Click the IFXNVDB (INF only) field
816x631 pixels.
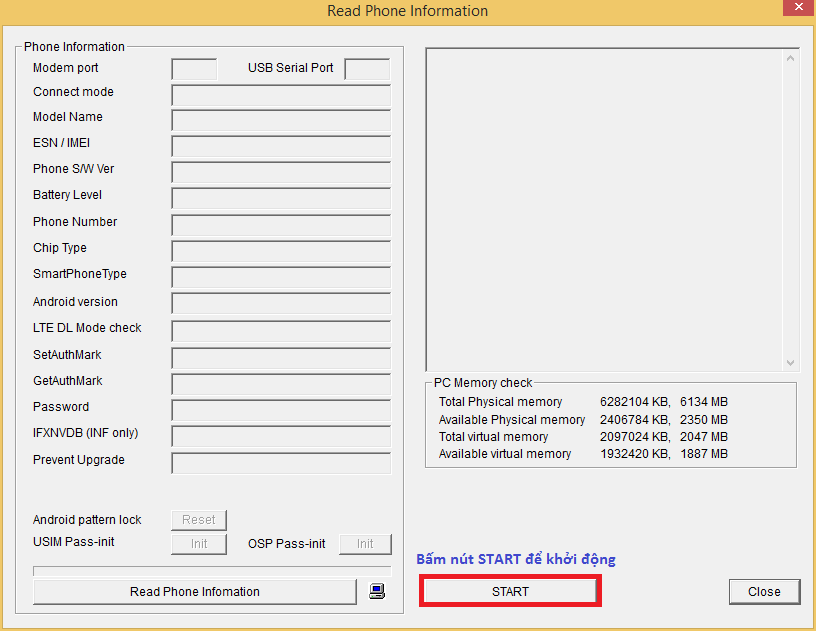pos(281,436)
